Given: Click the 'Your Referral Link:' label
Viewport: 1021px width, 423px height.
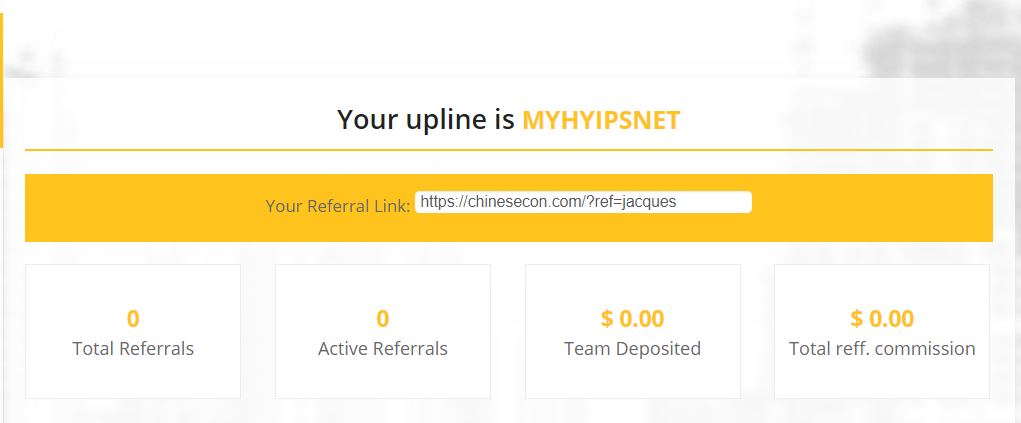Looking at the screenshot, I should (x=338, y=206).
